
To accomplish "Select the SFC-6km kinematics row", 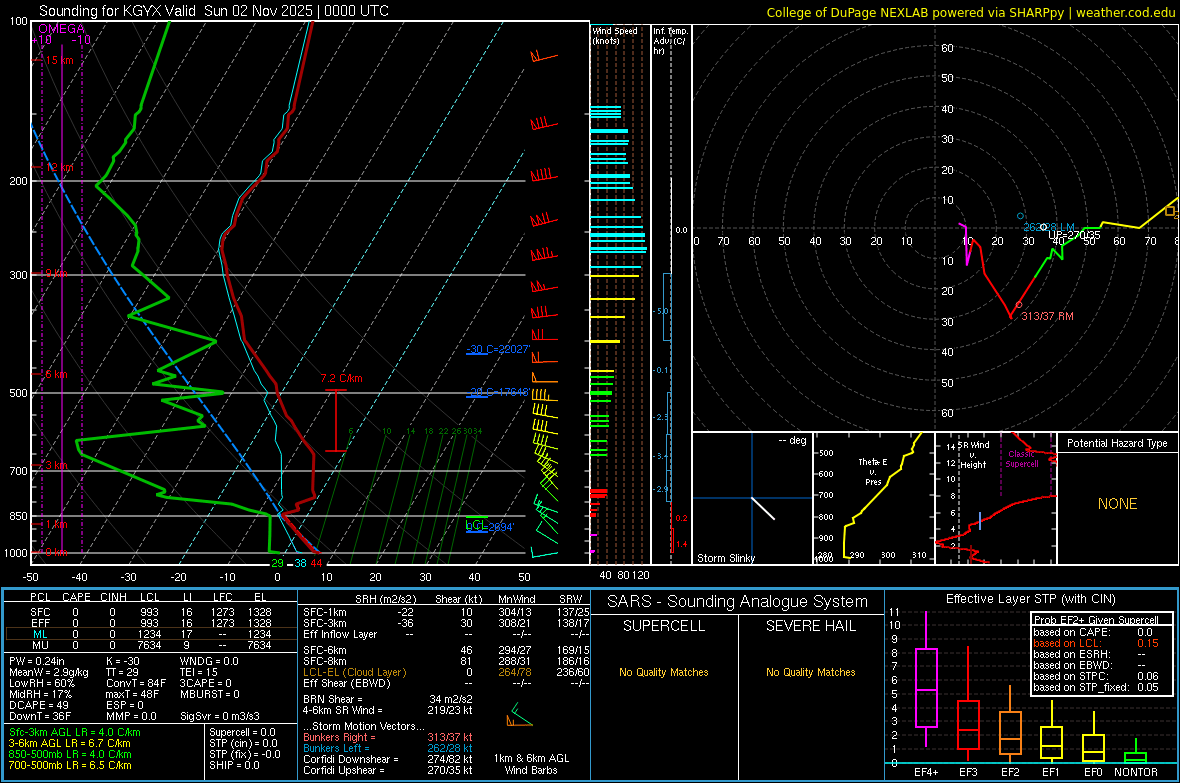I will pos(446,650).
